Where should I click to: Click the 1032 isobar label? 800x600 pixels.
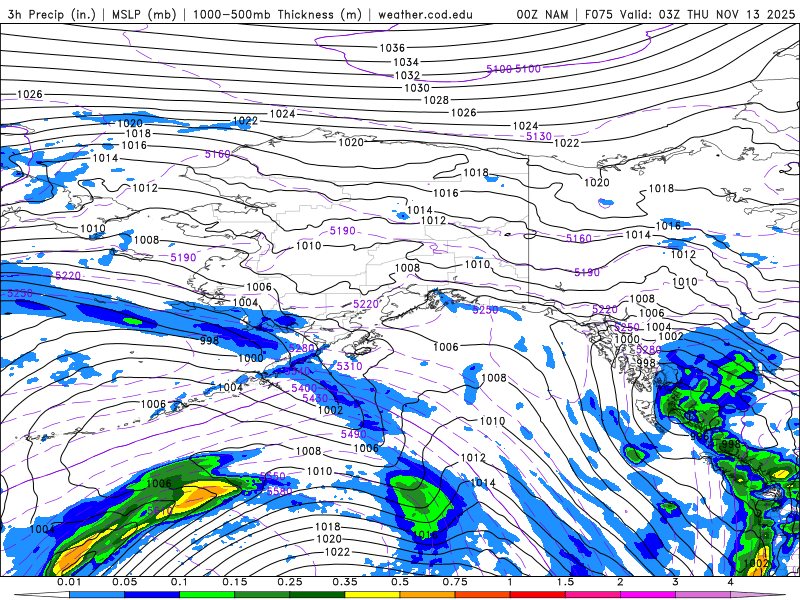(407, 75)
